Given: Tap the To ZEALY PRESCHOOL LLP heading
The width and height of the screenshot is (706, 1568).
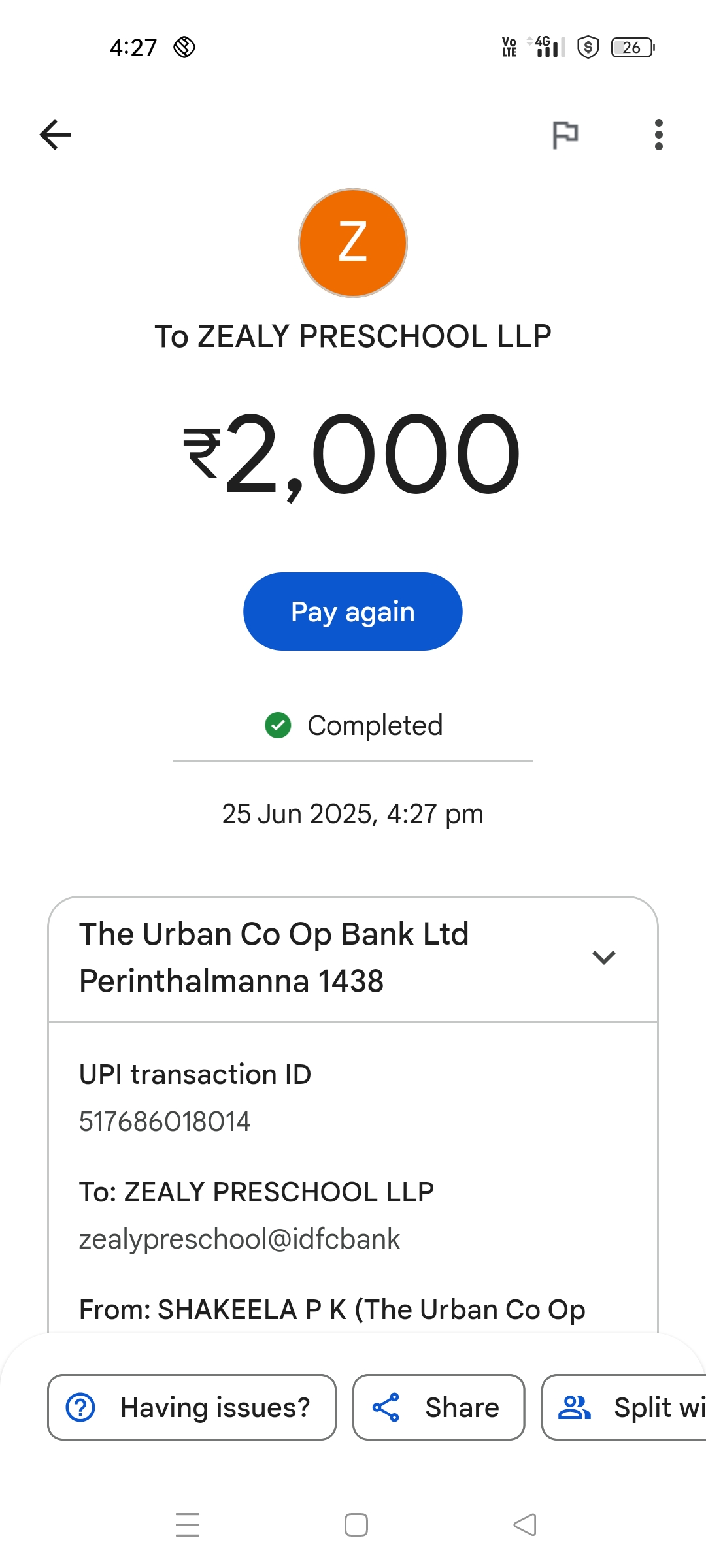Looking at the screenshot, I should [x=353, y=336].
